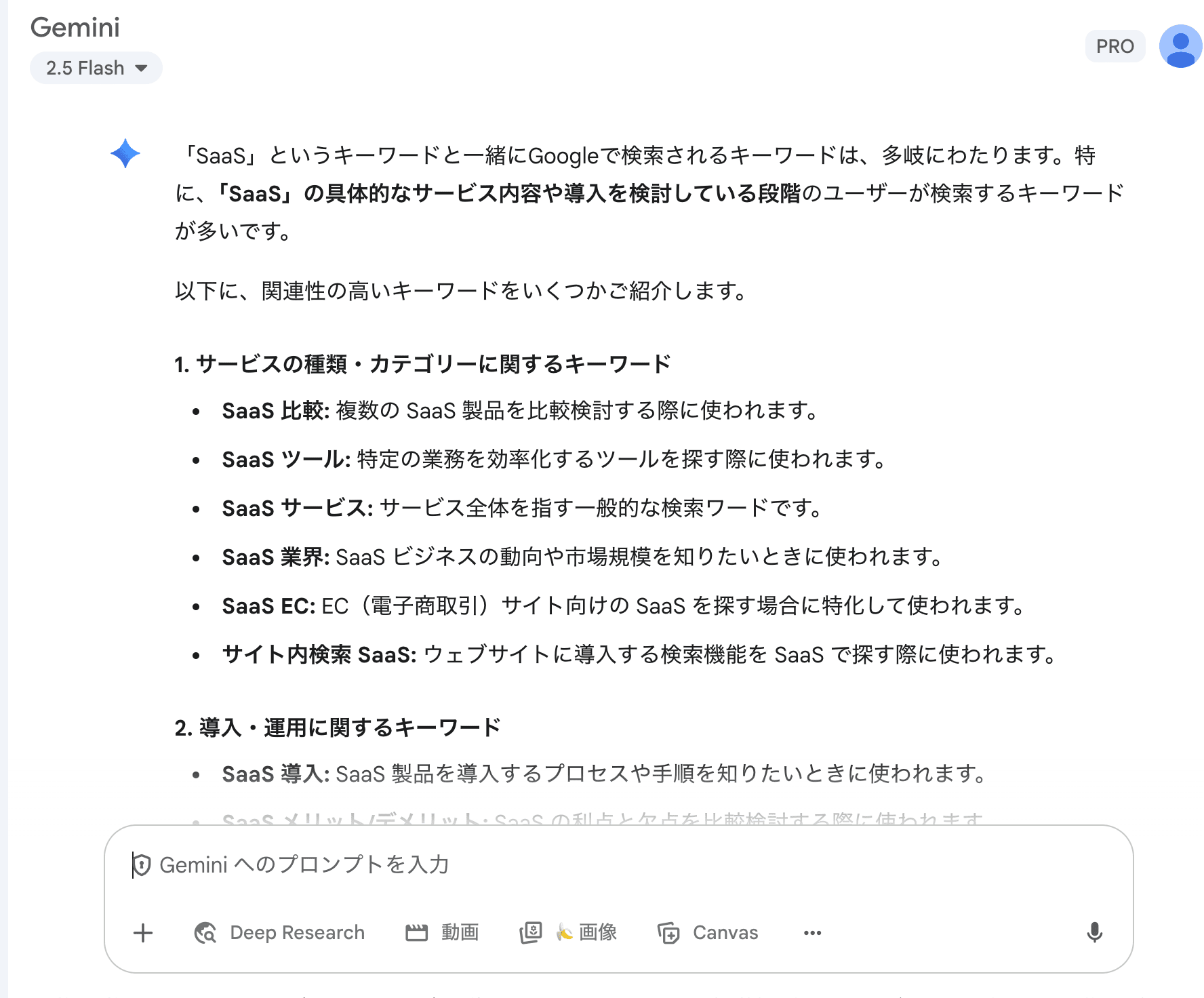This screenshot has width=1204, height=998.
Task: Open the user profile avatar
Action: [1180, 46]
